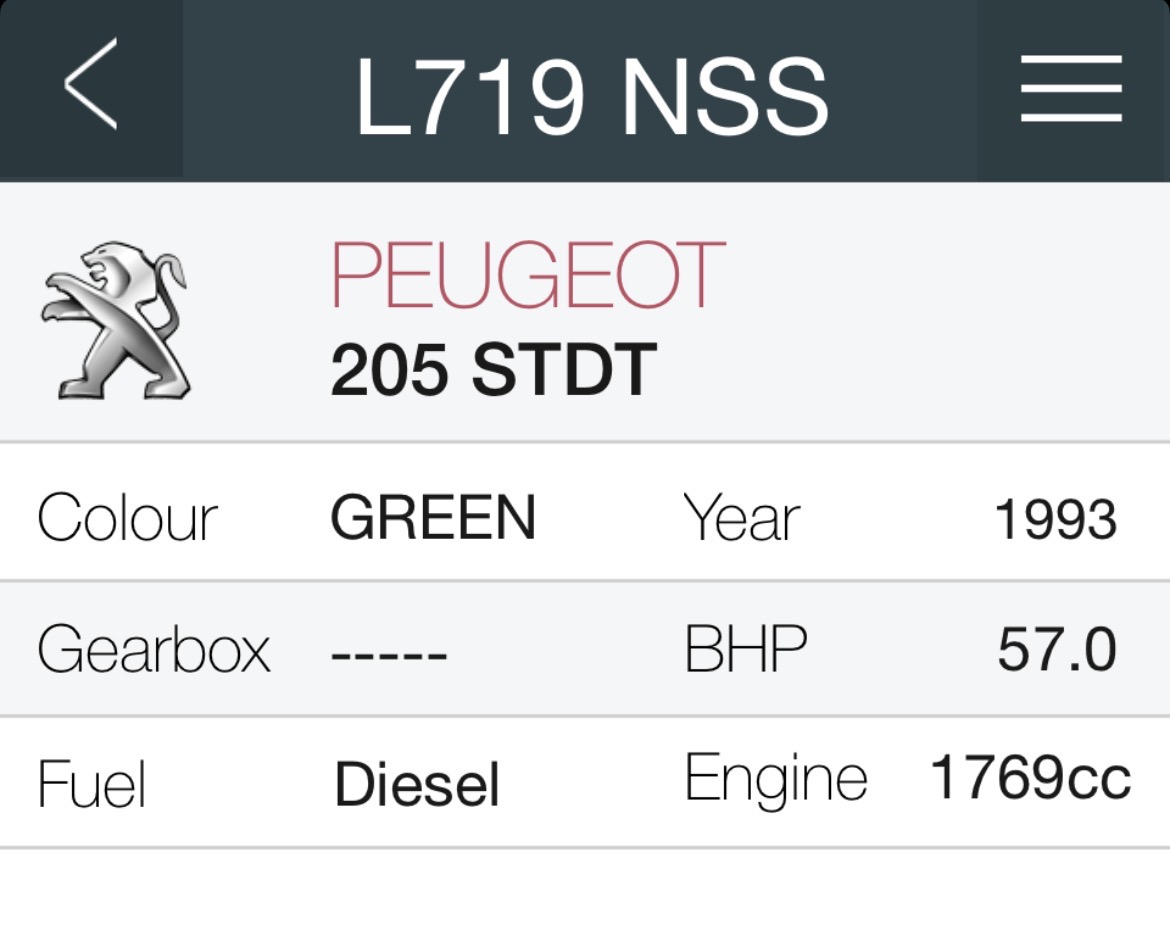Select the Fuel label
The height and width of the screenshot is (947, 1170).
(x=91, y=784)
